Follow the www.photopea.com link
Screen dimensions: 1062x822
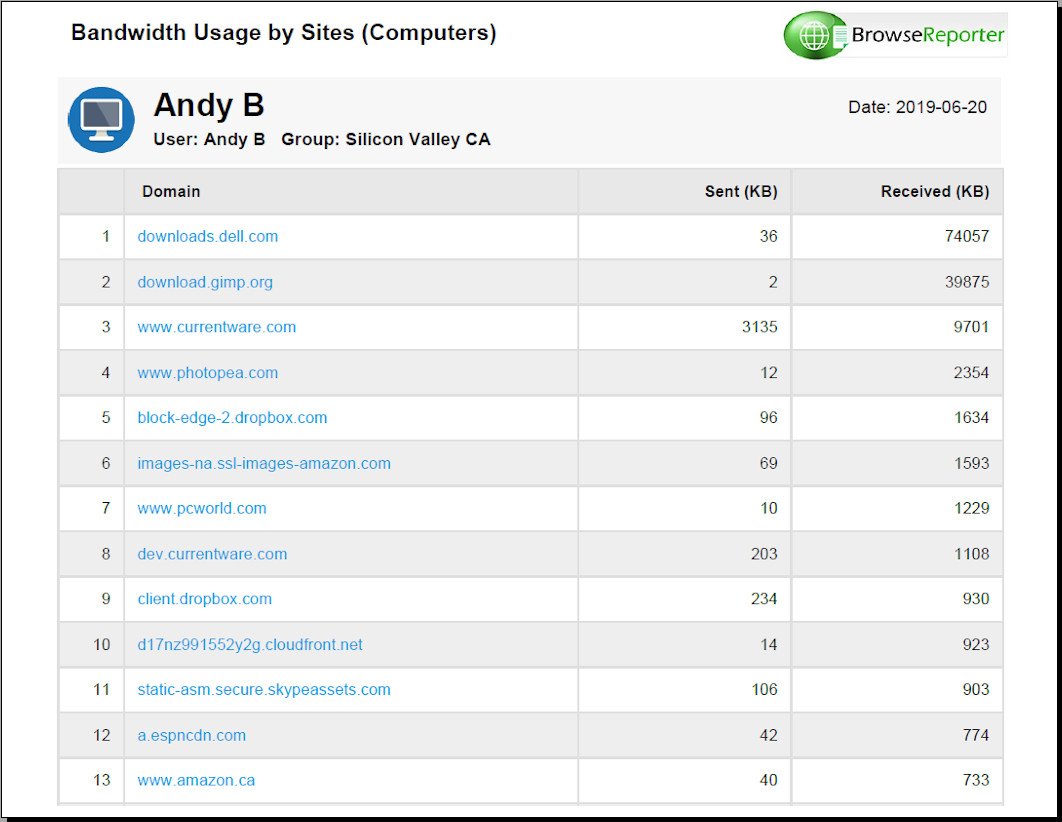[208, 373]
